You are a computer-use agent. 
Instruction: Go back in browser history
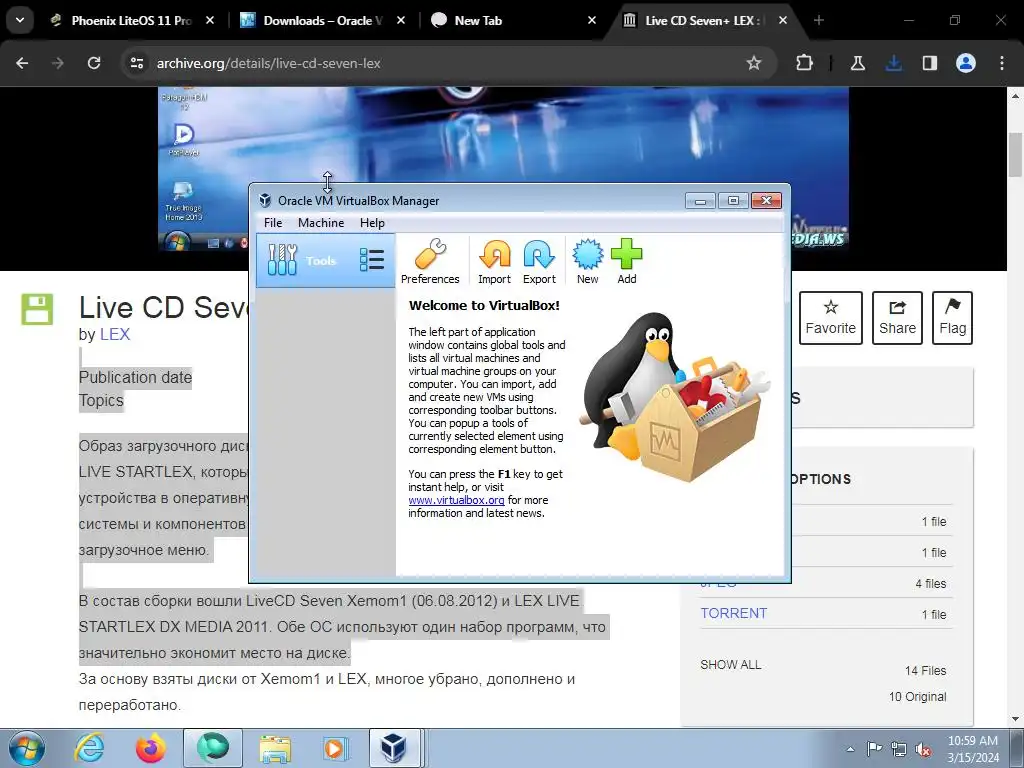coord(22,63)
